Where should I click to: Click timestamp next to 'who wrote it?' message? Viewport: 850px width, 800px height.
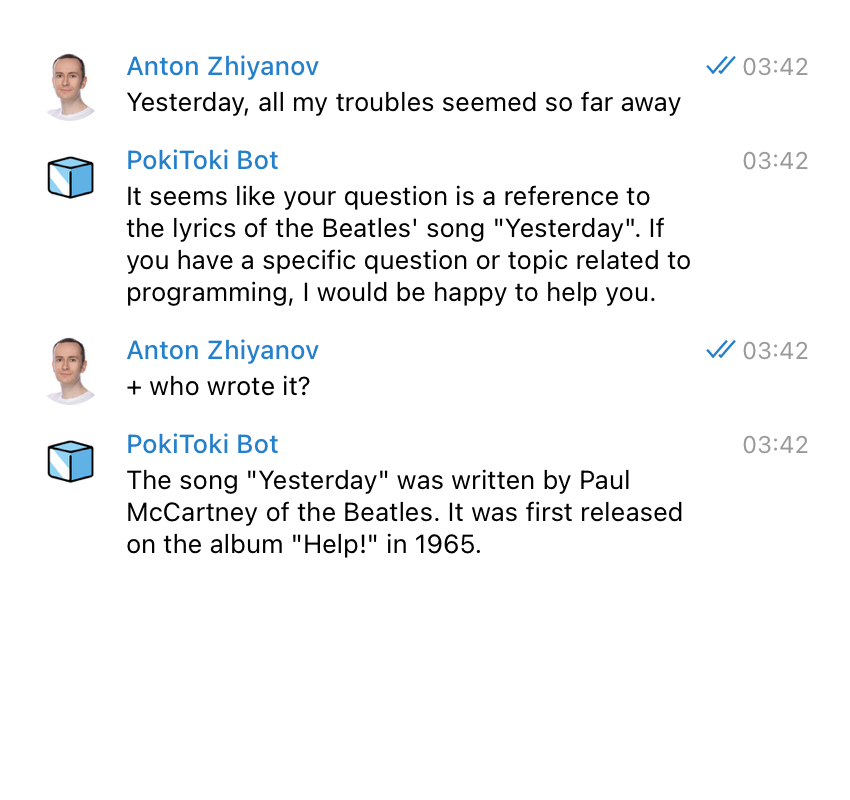(x=775, y=351)
